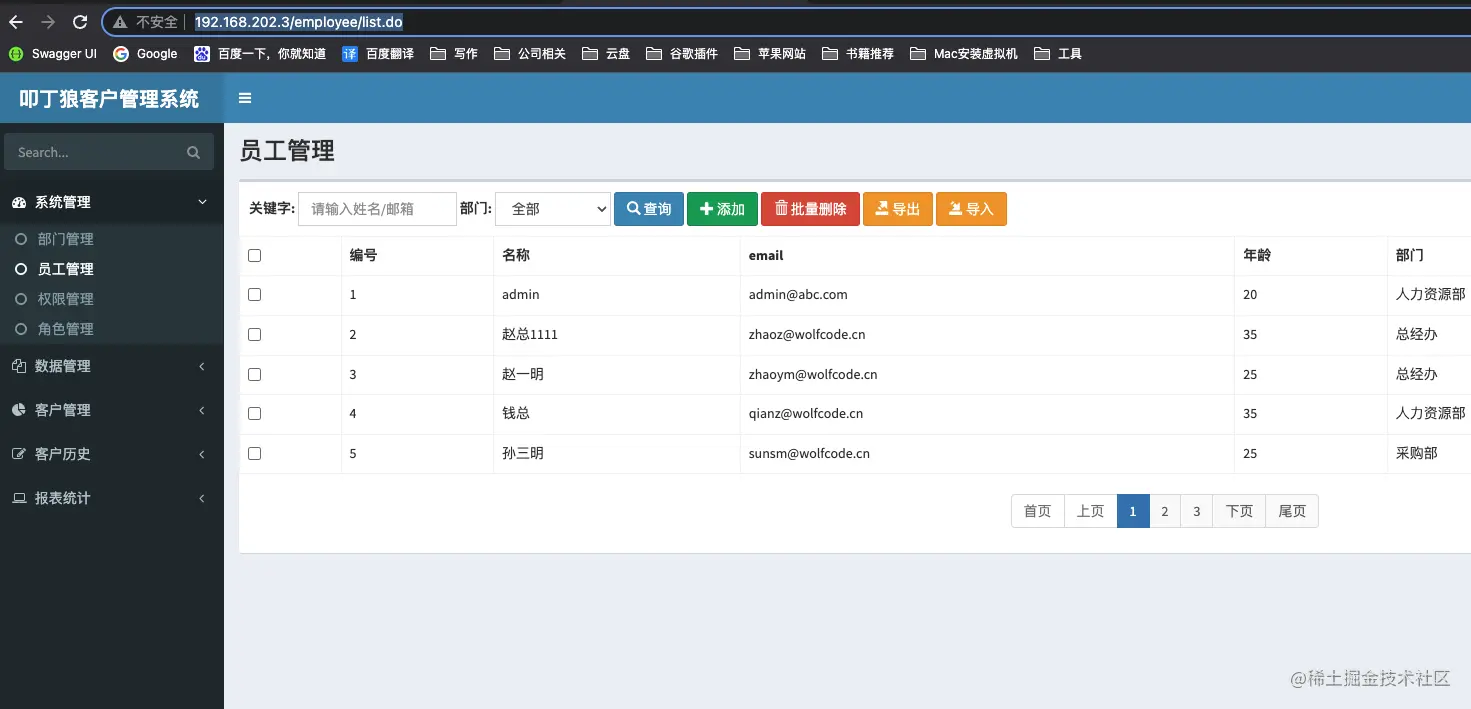Select page 2 in pagination

(1165, 511)
